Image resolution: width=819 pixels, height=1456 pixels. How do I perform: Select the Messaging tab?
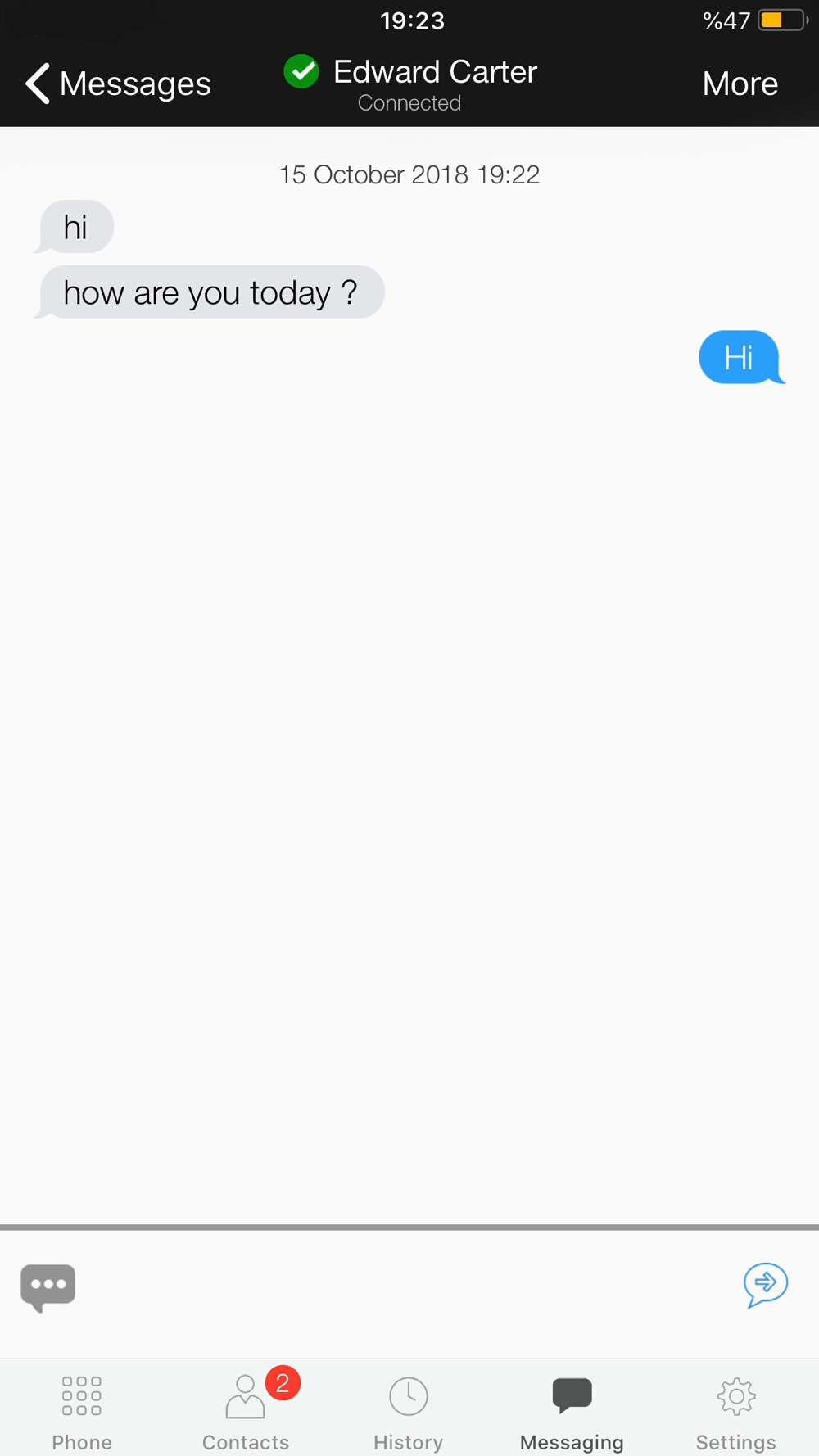click(572, 1413)
